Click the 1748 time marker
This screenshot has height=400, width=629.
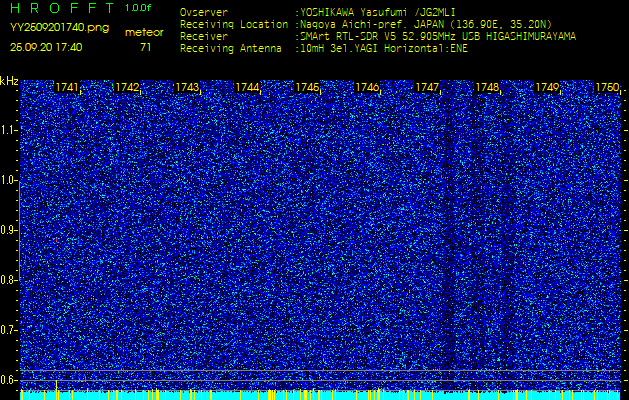click(487, 87)
